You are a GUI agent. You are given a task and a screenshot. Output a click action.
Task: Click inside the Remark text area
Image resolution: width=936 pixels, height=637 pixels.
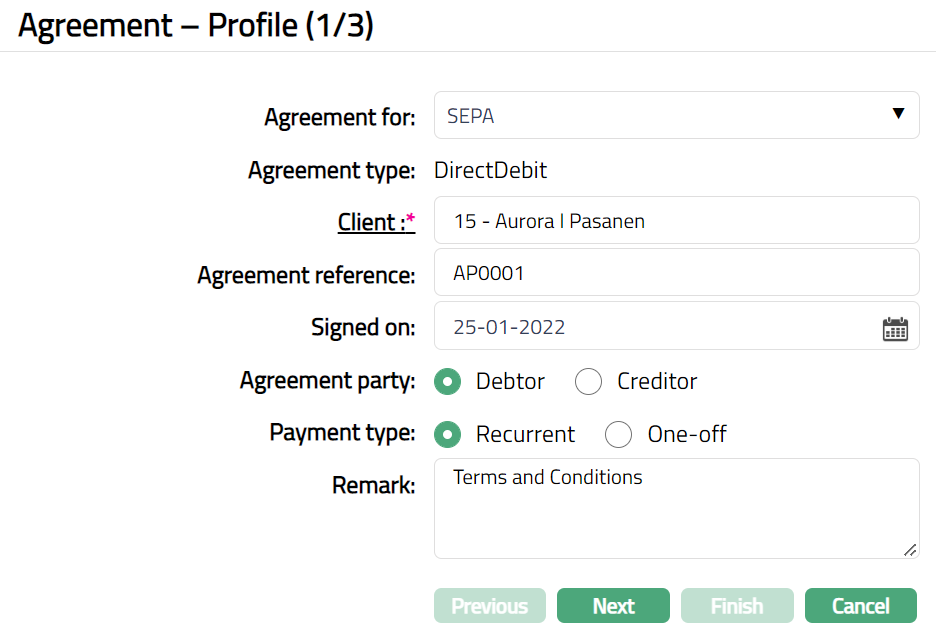coord(676,508)
